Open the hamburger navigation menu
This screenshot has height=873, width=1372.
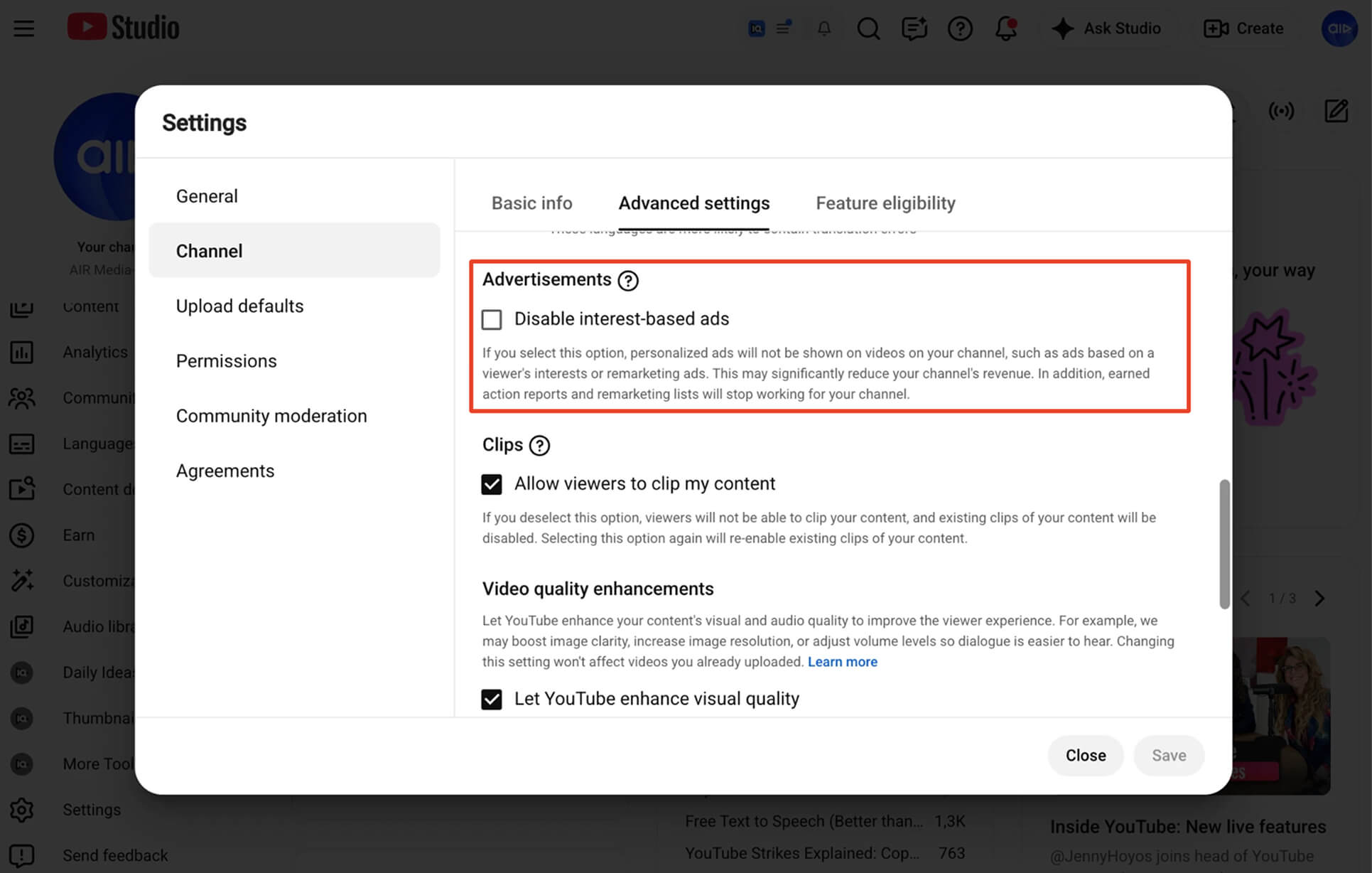[x=23, y=28]
